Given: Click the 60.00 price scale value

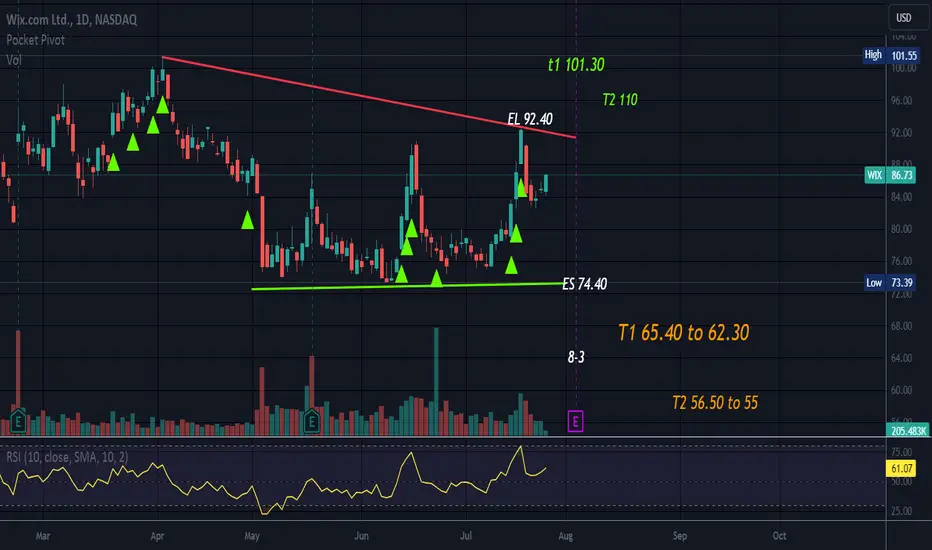Looking at the screenshot, I should click(901, 390).
